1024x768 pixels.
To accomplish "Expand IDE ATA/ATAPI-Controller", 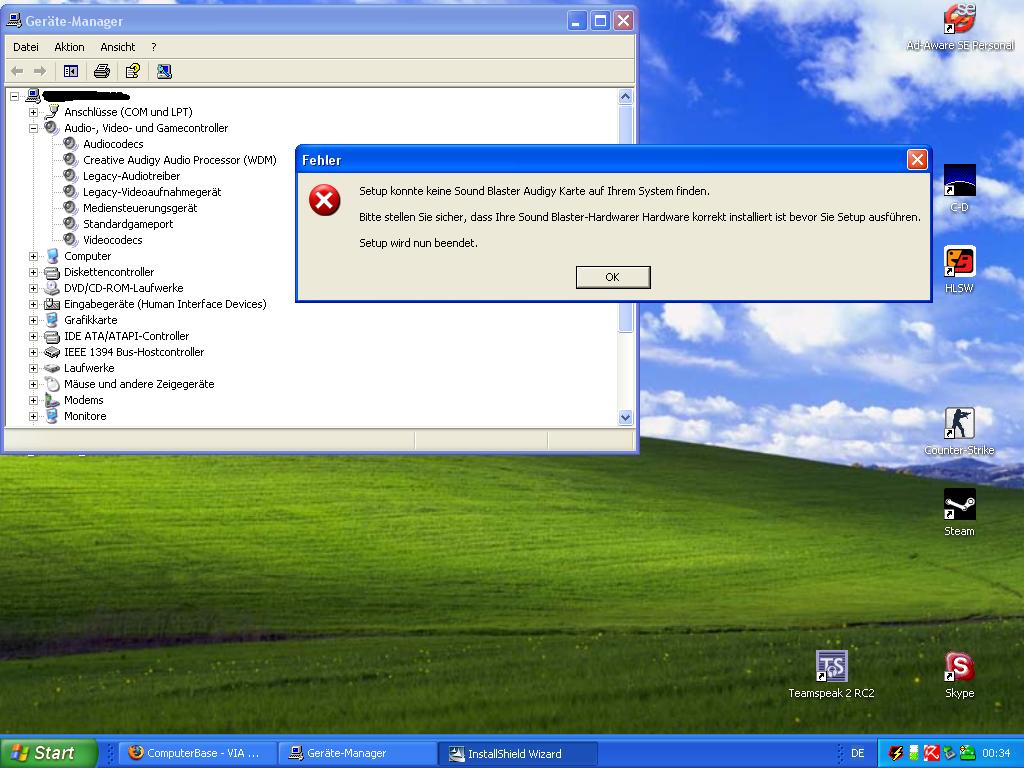I will click(x=33, y=336).
